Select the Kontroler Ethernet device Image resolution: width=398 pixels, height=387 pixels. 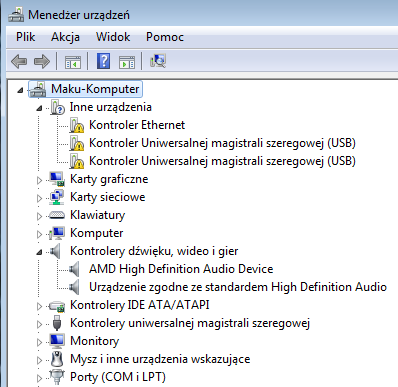point(137,125)
